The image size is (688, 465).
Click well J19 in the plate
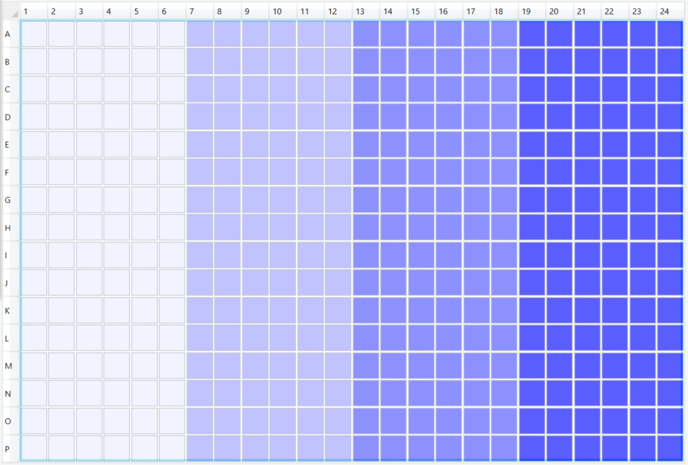532,283
